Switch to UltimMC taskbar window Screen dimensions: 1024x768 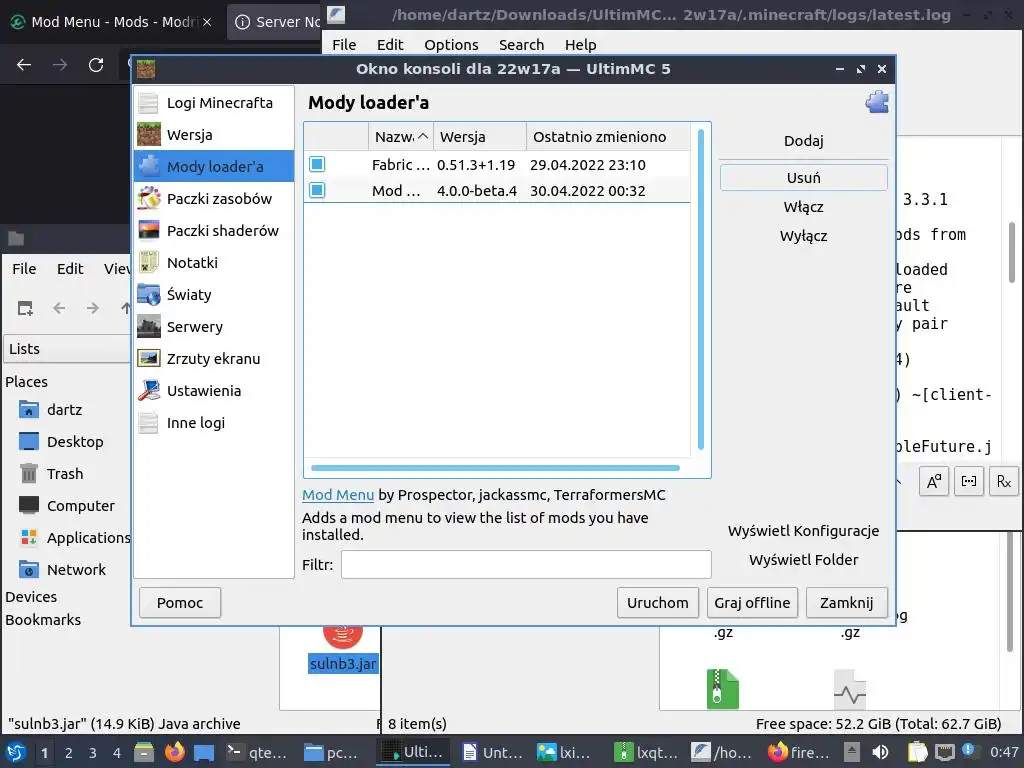[413, 752]
